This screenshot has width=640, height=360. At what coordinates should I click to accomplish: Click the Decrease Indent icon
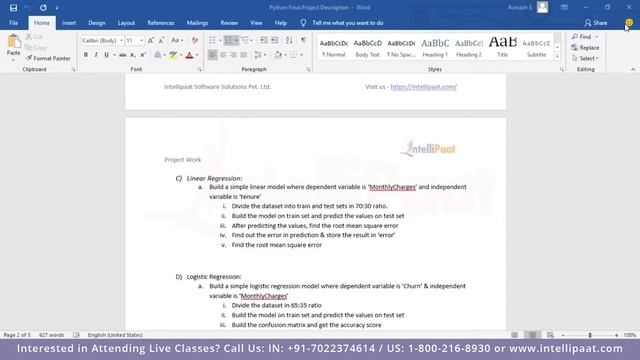click(x=264, y=40)
